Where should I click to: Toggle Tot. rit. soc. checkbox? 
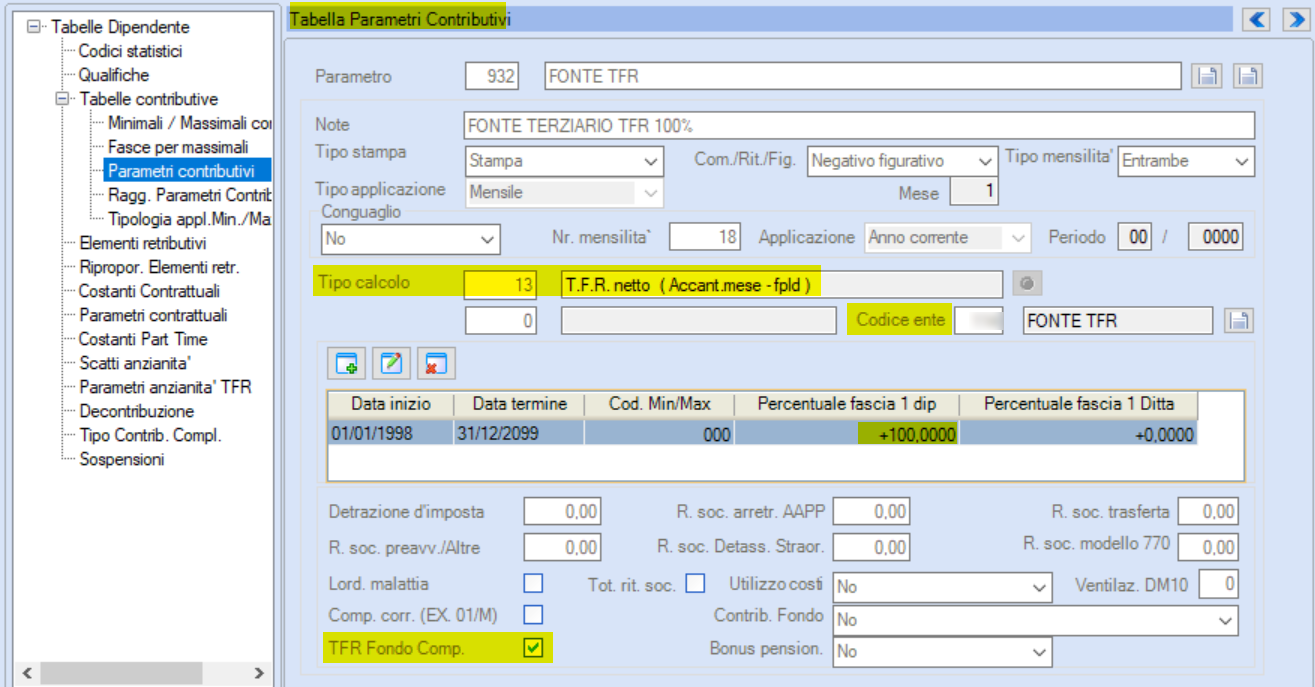695,583
